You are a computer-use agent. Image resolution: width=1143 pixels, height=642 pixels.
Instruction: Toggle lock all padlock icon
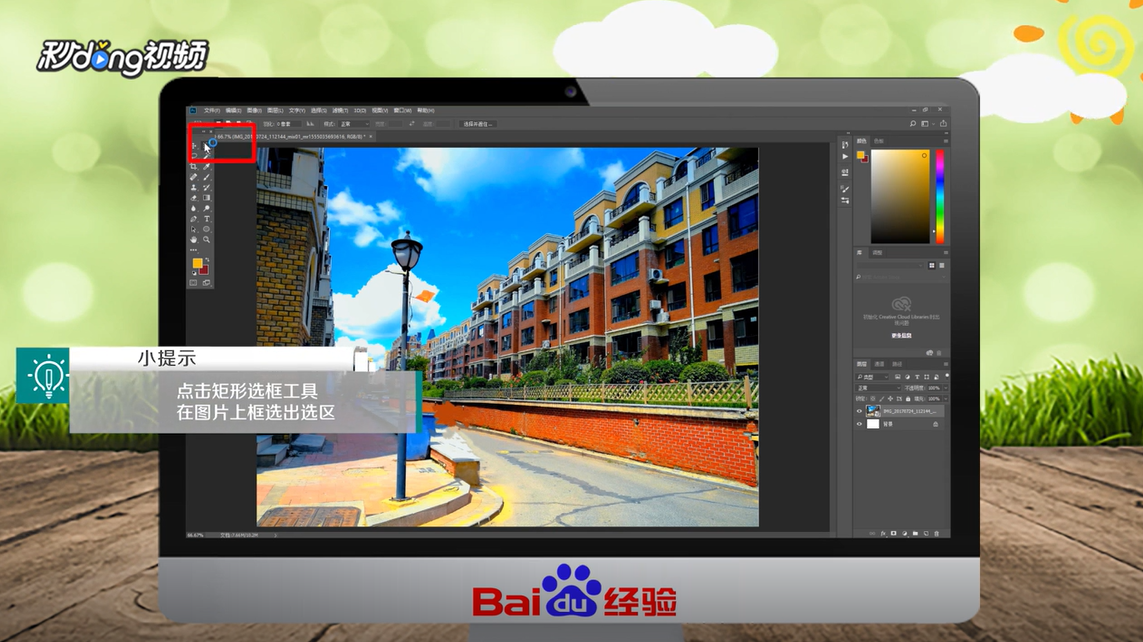click(908, 399)
